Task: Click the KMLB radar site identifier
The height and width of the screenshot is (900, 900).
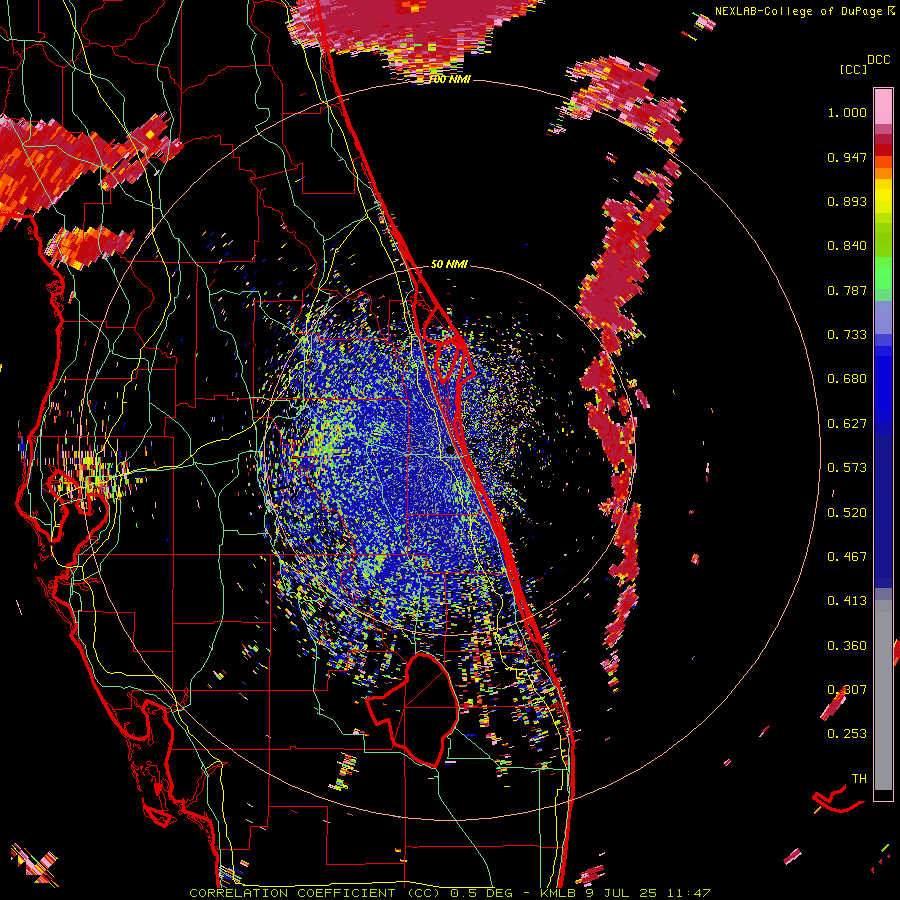Action: coord(560,893)
